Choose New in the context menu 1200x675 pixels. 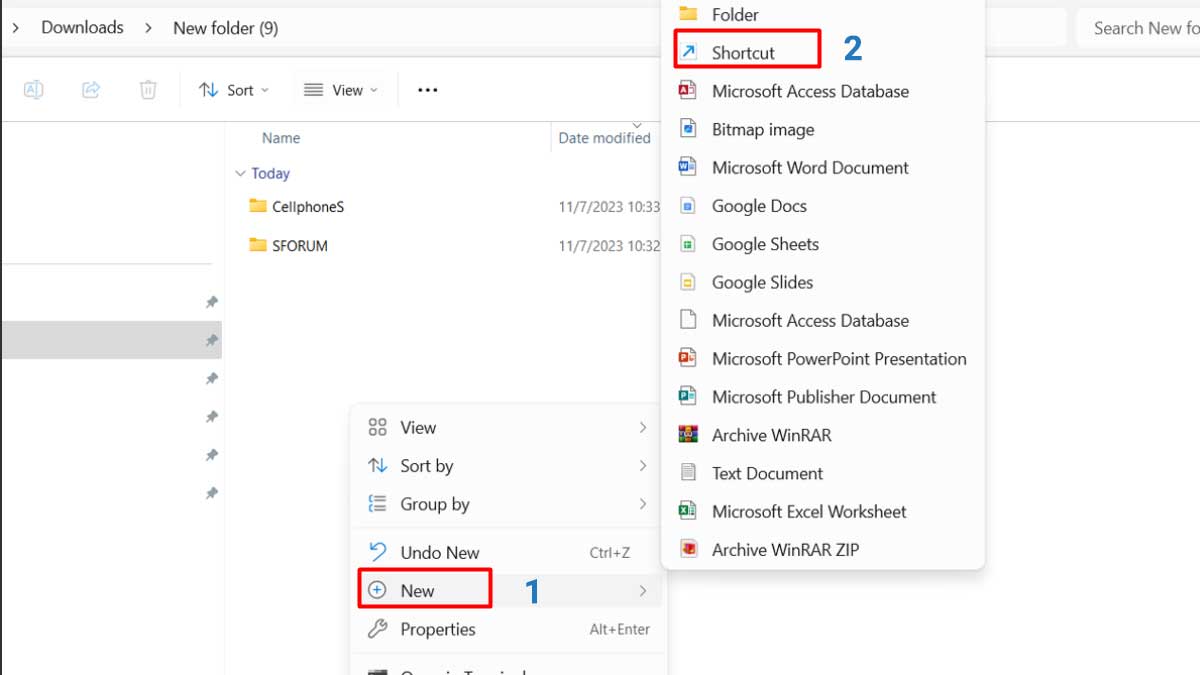[508, 591]
